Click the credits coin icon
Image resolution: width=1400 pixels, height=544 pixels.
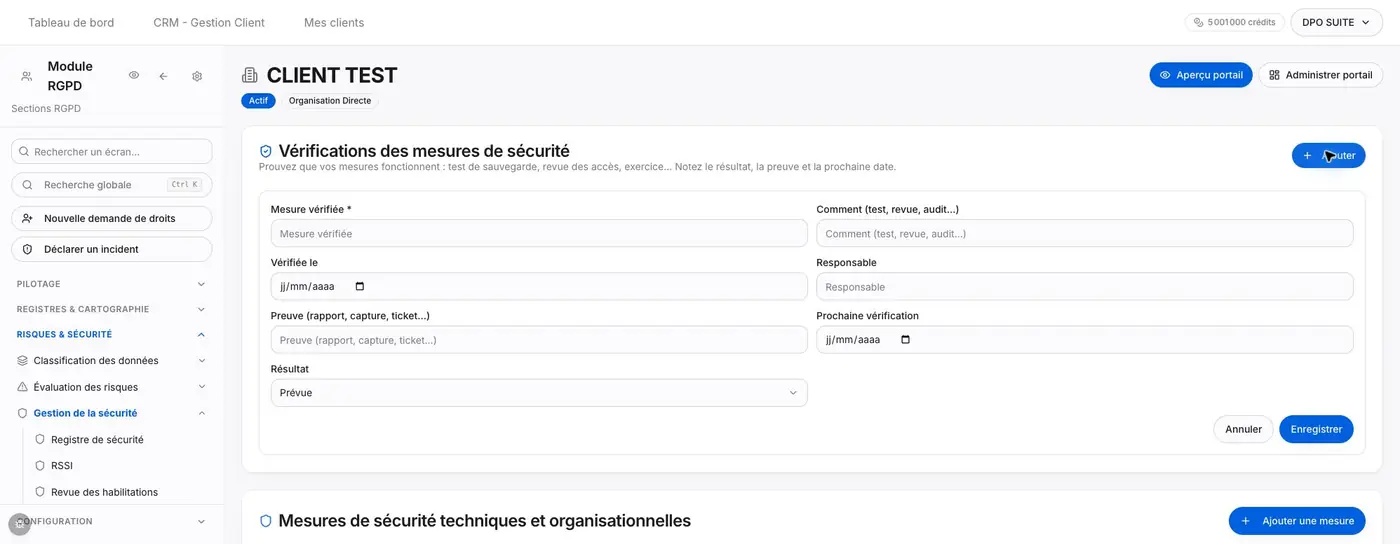coord(1199,22)
